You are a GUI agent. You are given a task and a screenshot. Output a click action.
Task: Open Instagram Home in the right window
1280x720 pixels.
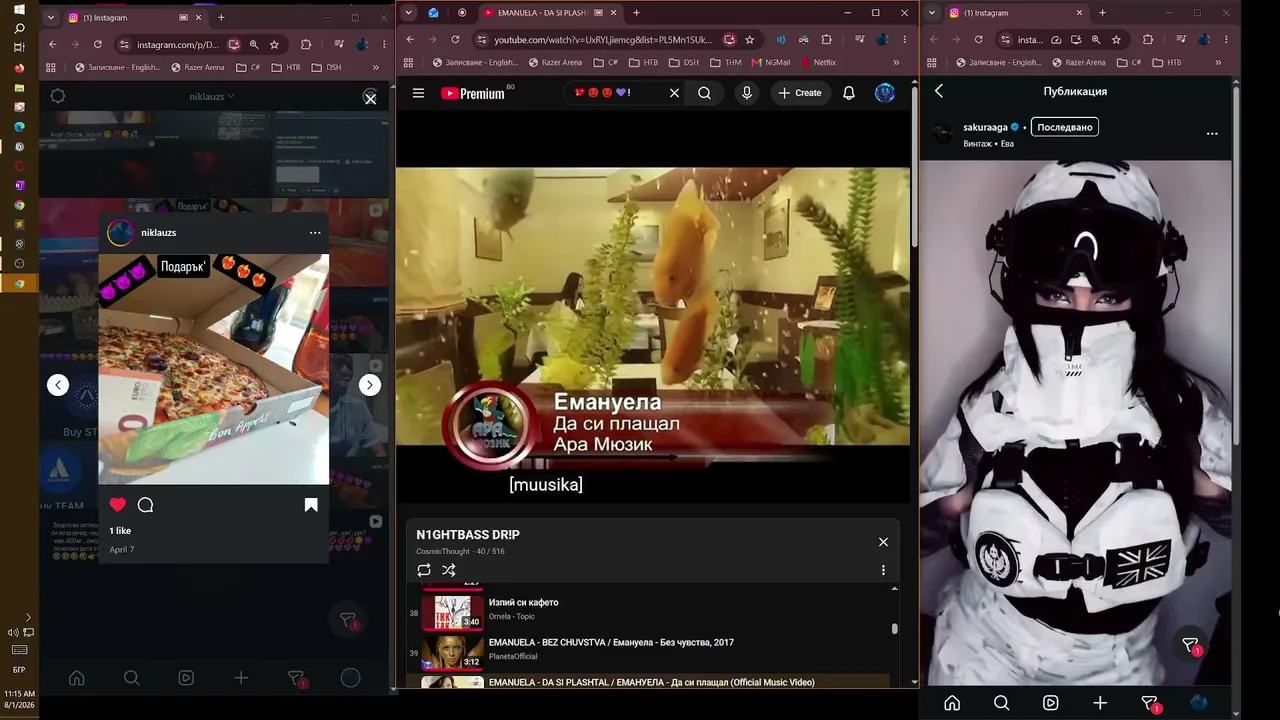(952, 702)
